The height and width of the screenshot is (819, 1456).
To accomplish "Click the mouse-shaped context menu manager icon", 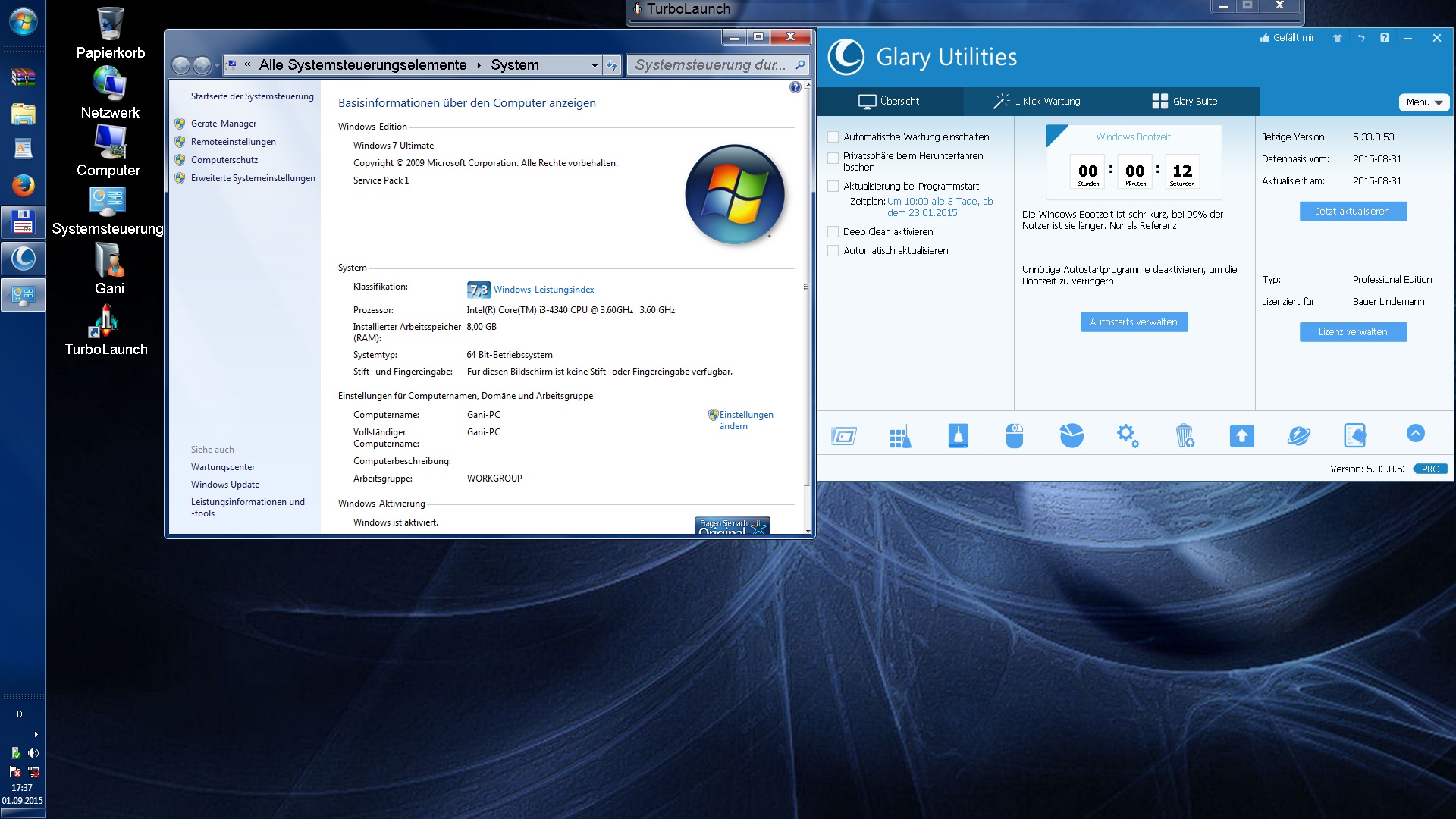I will [1014, 436].
